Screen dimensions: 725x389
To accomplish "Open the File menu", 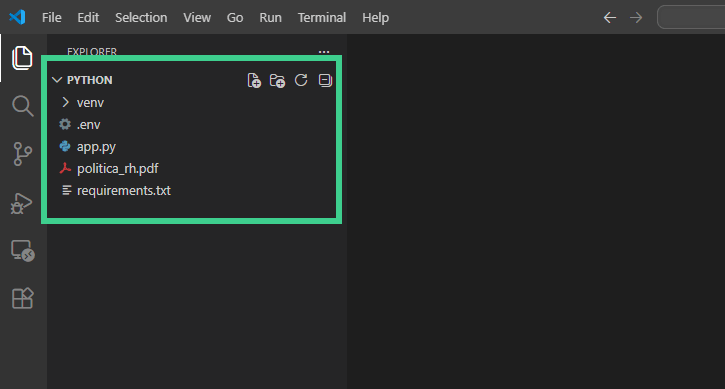I will click(51, 18).
